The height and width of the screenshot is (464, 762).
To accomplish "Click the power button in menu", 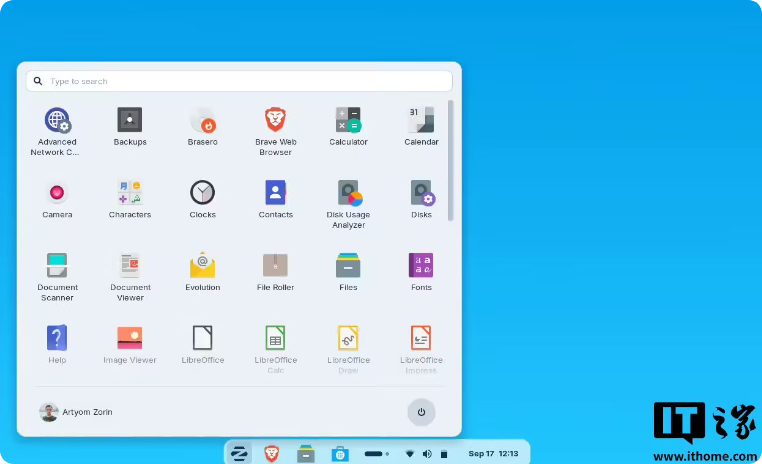I will click(421, 412).
